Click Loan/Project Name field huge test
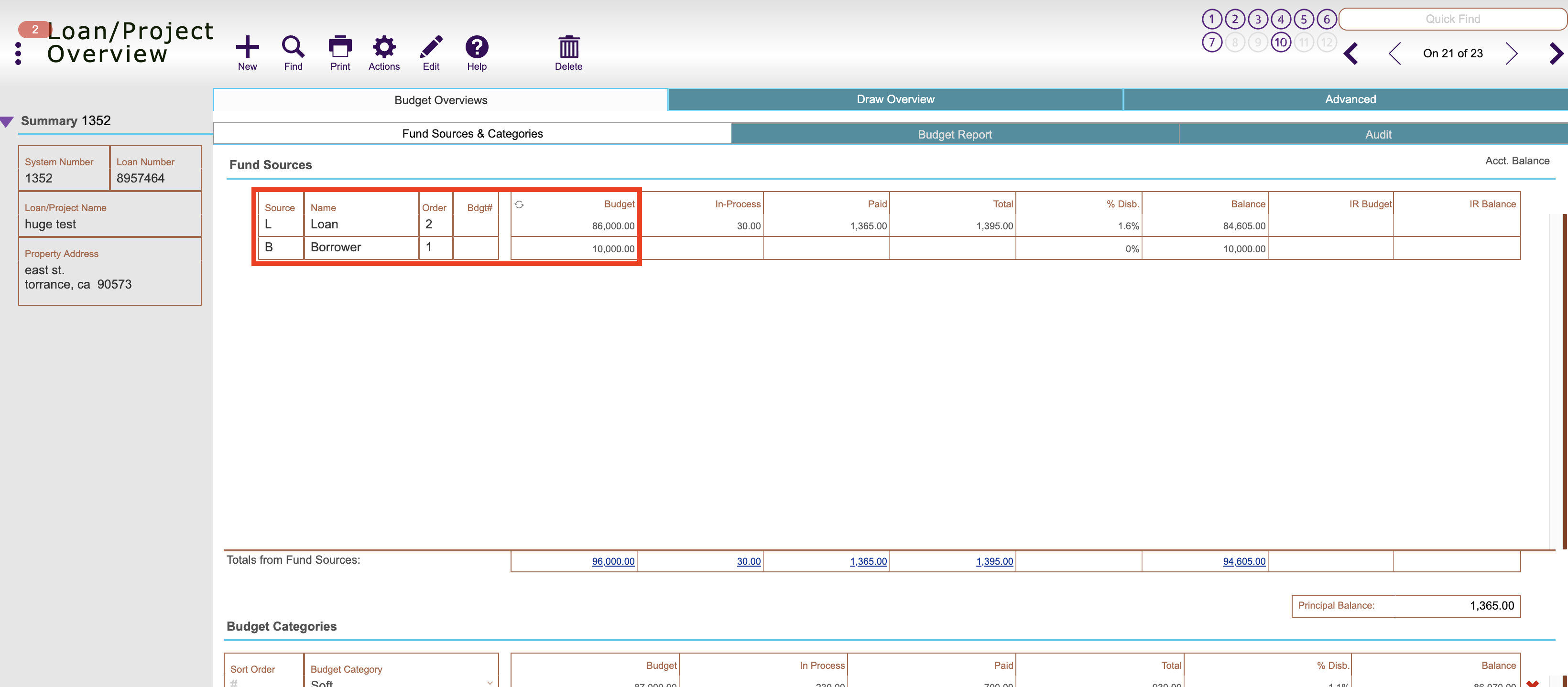This screenshot has width=1568, height=687. coord(109,214)
